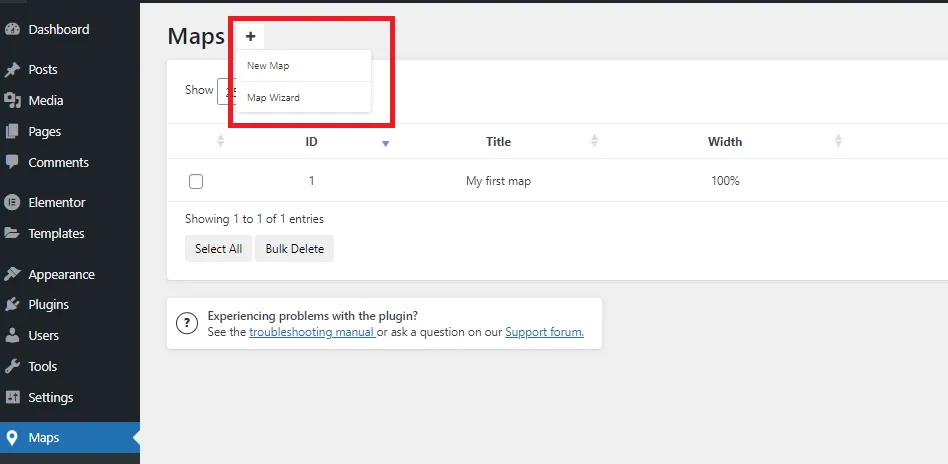Choose Map Wizard from dropdown menu
Viewport: 948px width, 464px height.
pos(273,98)
